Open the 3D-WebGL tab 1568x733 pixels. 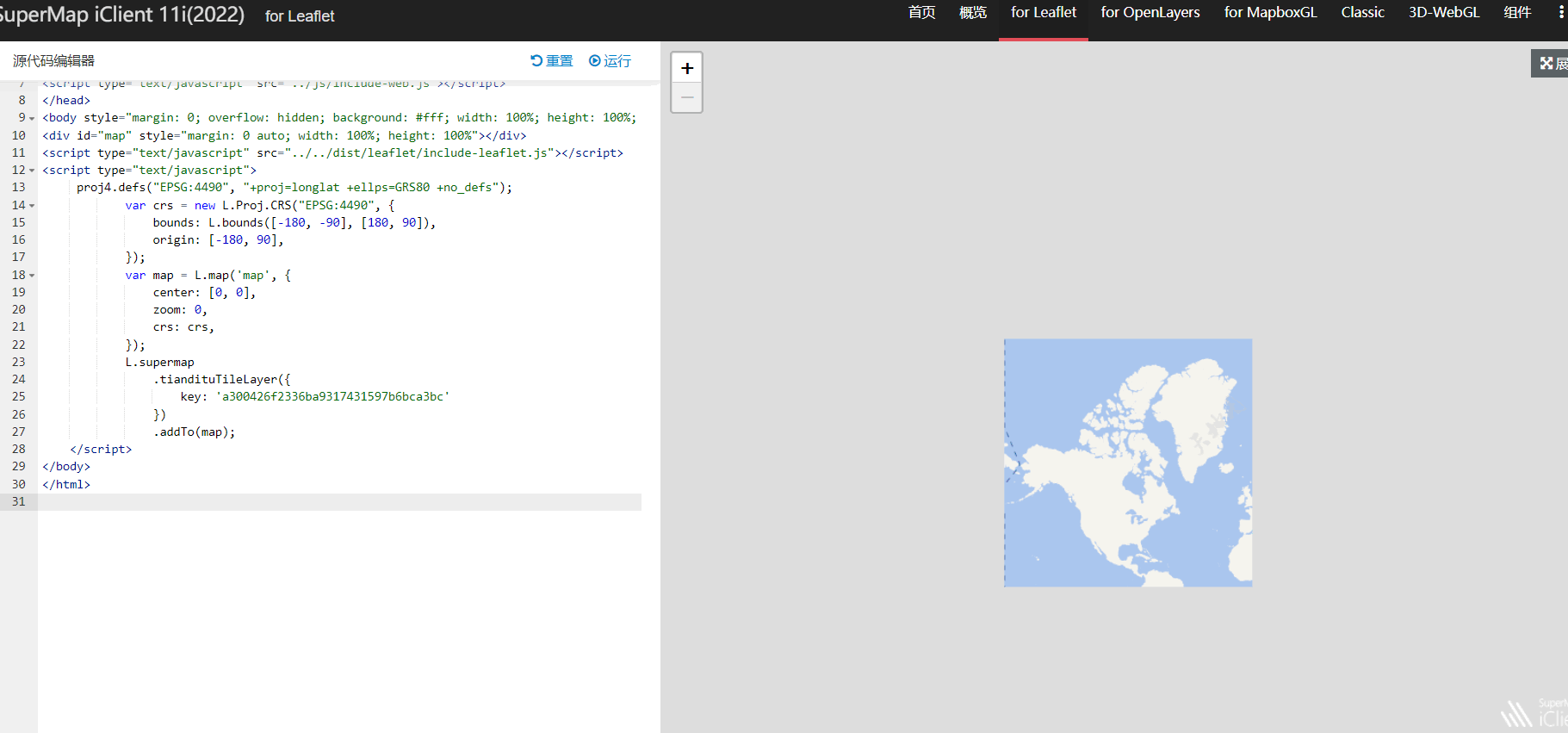pyautogui.click(x=1444, y=12)
